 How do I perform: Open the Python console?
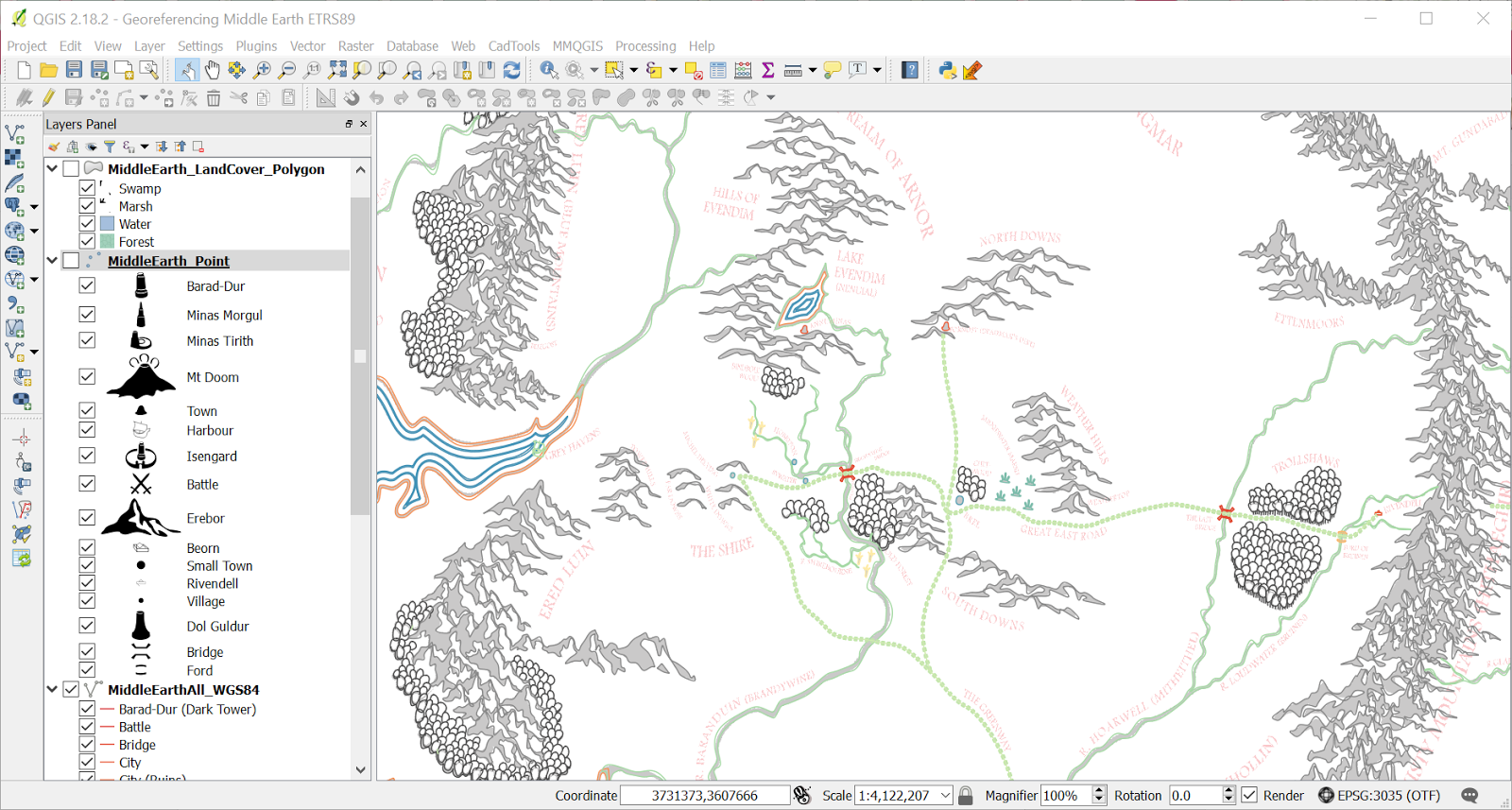click(x=947, y=70)
